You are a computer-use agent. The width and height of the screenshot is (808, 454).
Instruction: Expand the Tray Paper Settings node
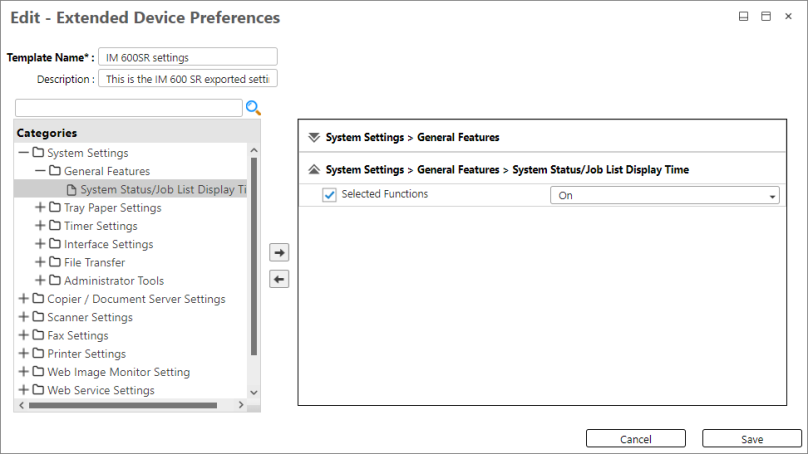[x=40, y=208]
